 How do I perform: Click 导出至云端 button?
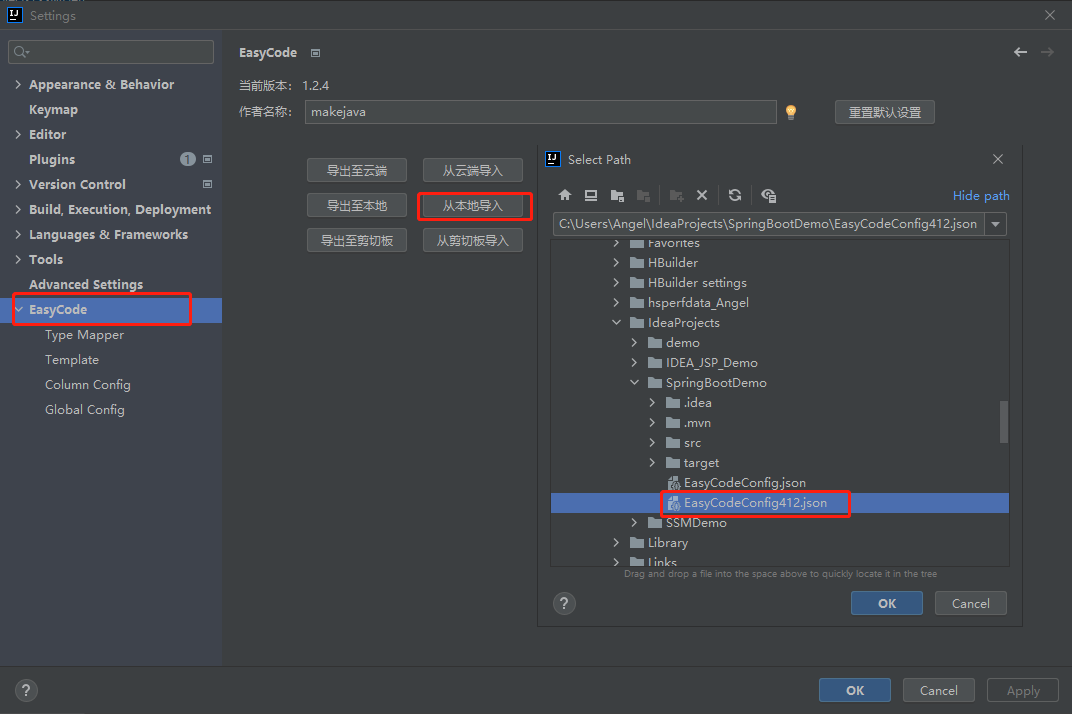357,170
